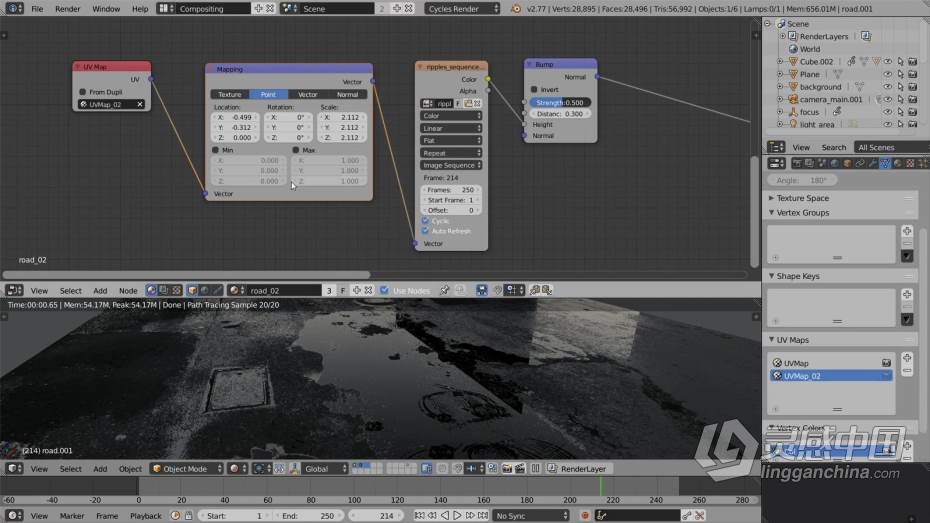Open Object Mode dropdown in viewport
Image resolution: width=930 pixels, height=523 pixels.
click(x=186, y=468)
